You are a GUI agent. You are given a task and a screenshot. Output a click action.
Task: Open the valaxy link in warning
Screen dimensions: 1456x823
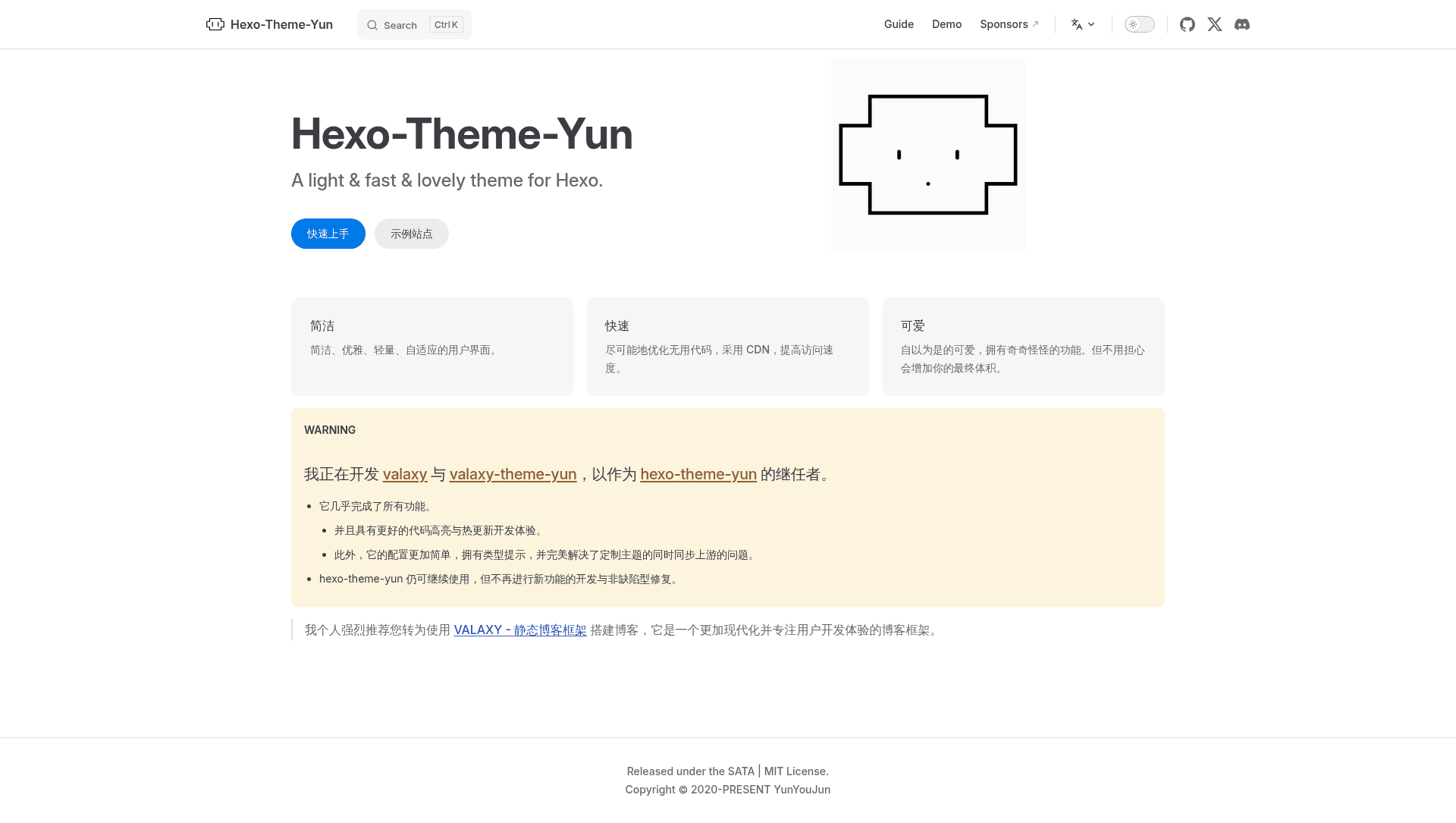(x=405, y=474)
